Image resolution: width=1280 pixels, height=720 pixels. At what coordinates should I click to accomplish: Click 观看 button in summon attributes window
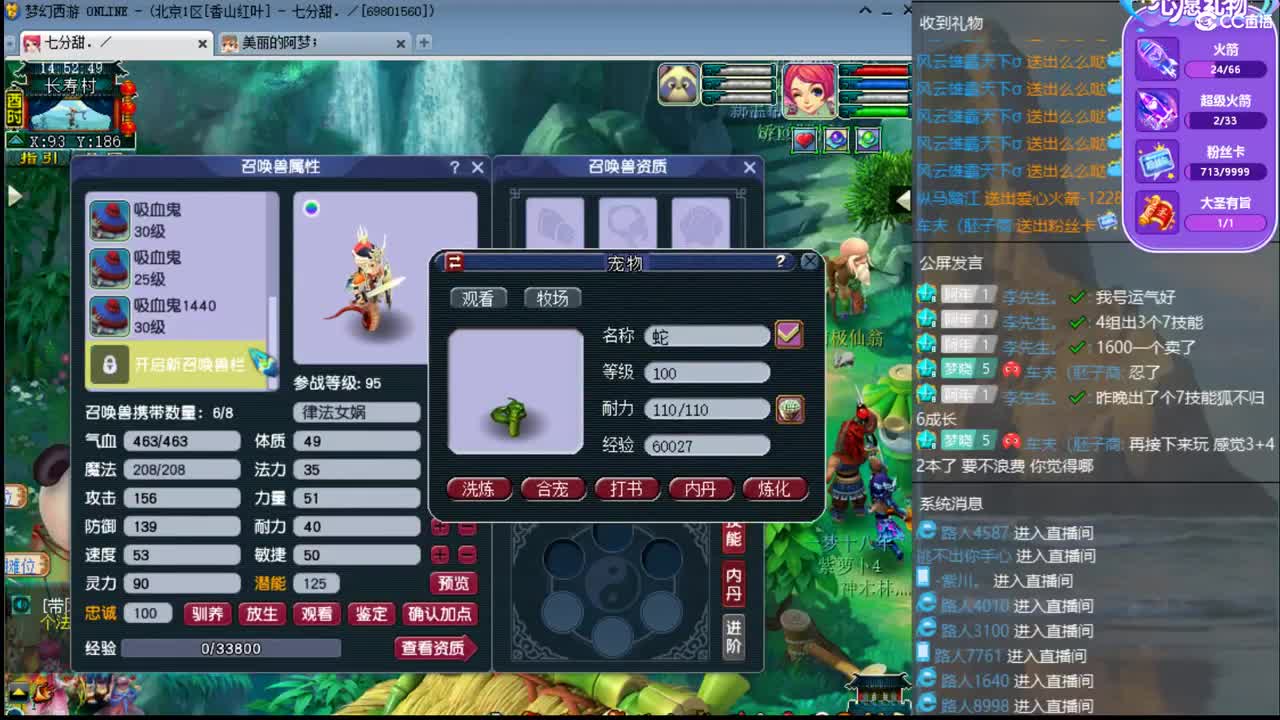(x=317, y=614)
